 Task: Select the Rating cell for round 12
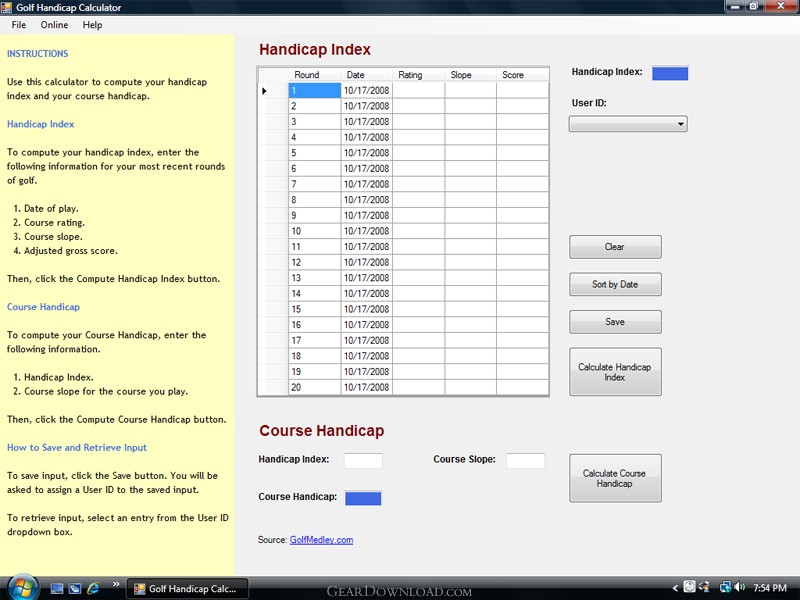click(x=419, y=262)
